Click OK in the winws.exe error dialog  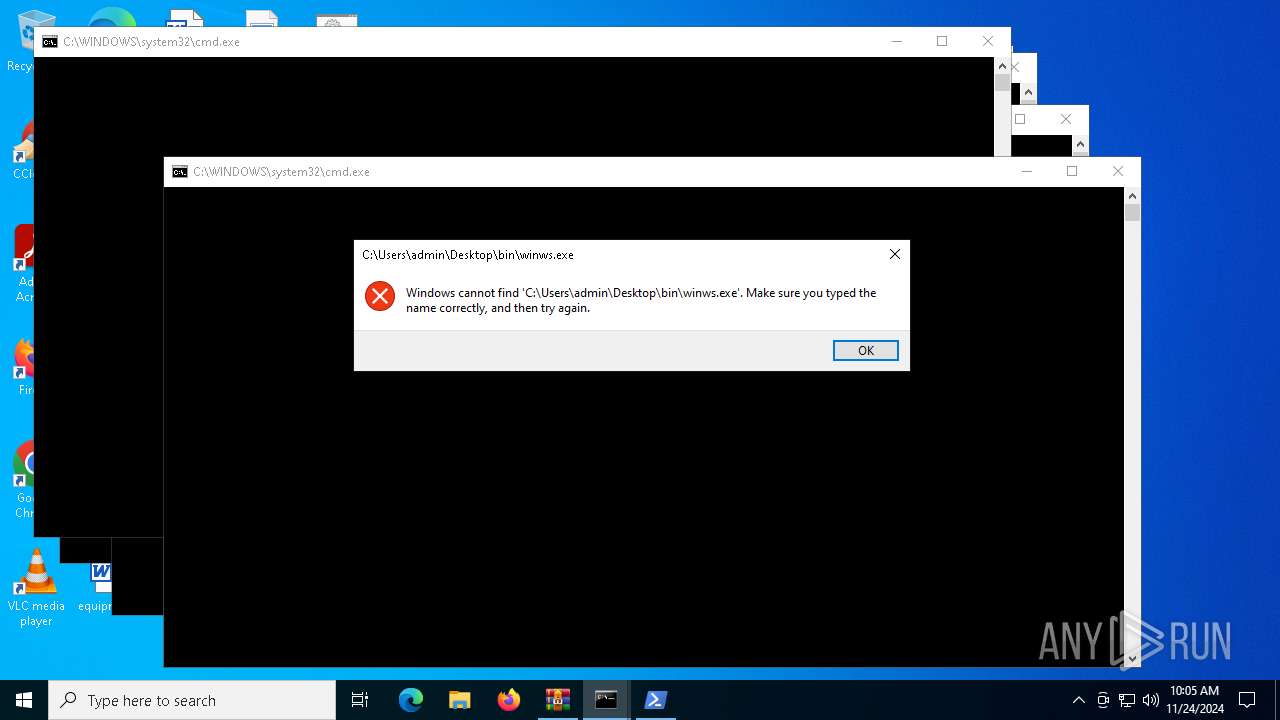pyautogui.click(x=866, y=350)
